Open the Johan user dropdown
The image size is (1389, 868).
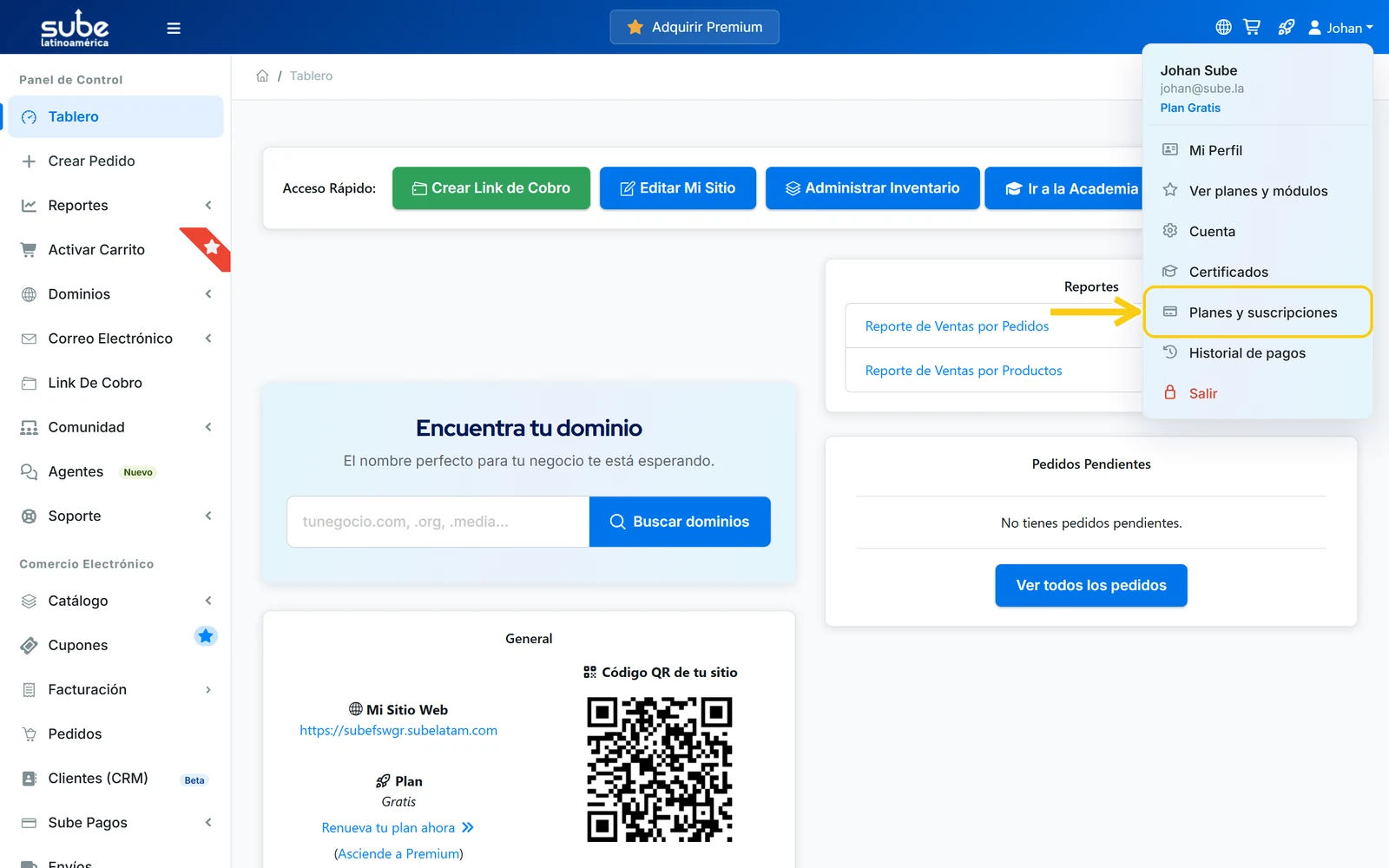(1341, 28)
